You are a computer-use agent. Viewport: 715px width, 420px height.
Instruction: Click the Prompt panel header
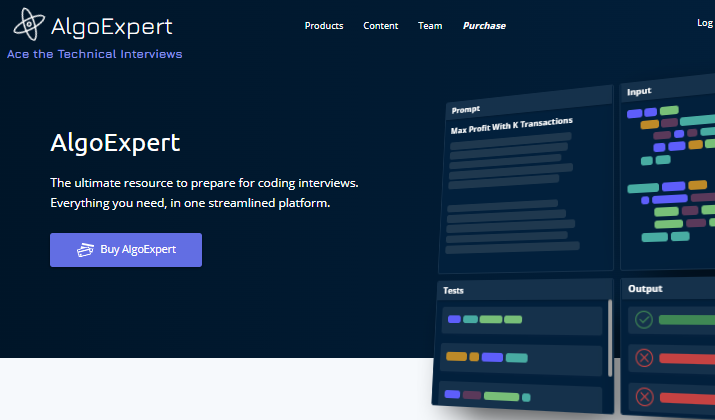point(529,103)
